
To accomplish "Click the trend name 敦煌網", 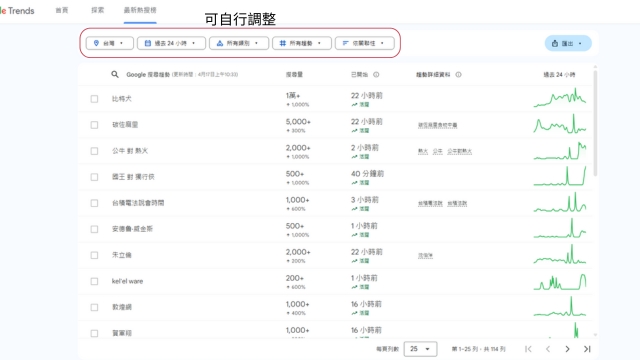I will pyautogui.click(x=122, y=307).
